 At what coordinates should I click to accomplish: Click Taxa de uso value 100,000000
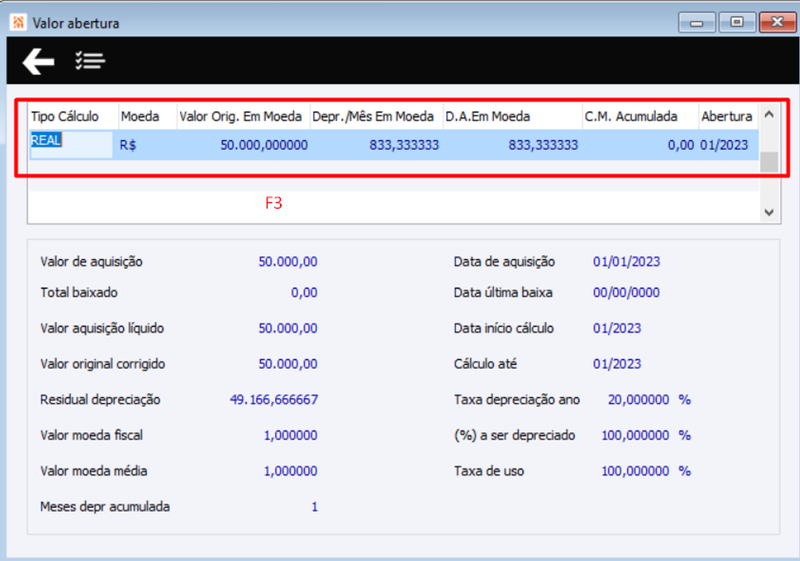tap(635, 471)
